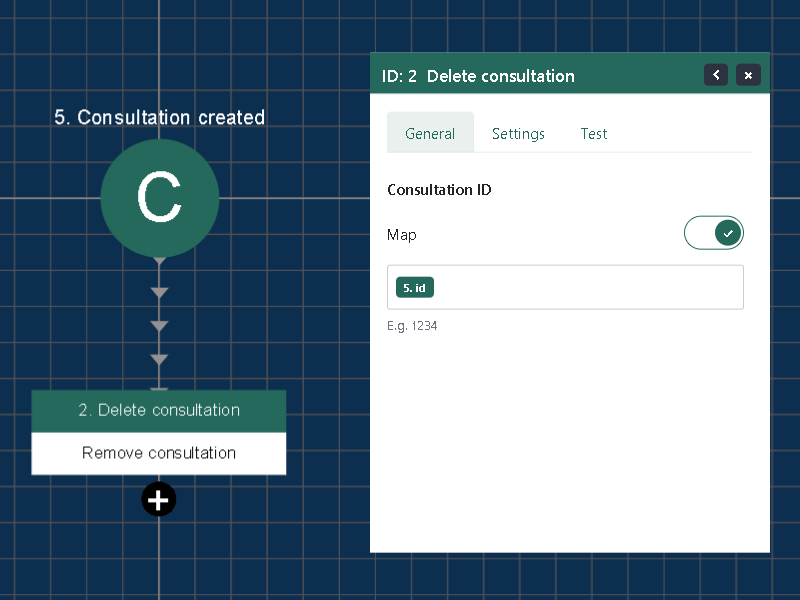
Task: Click the 5. Consultation created label
Action: point(160,117)
